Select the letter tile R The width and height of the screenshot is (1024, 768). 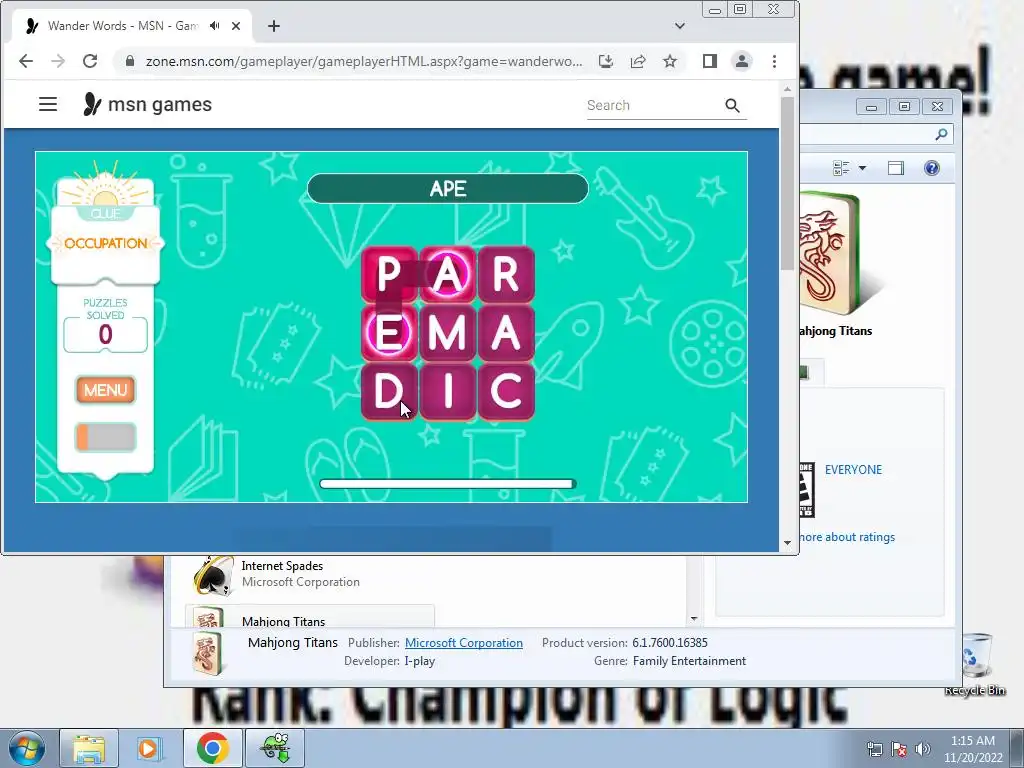[x=506, y=274]
